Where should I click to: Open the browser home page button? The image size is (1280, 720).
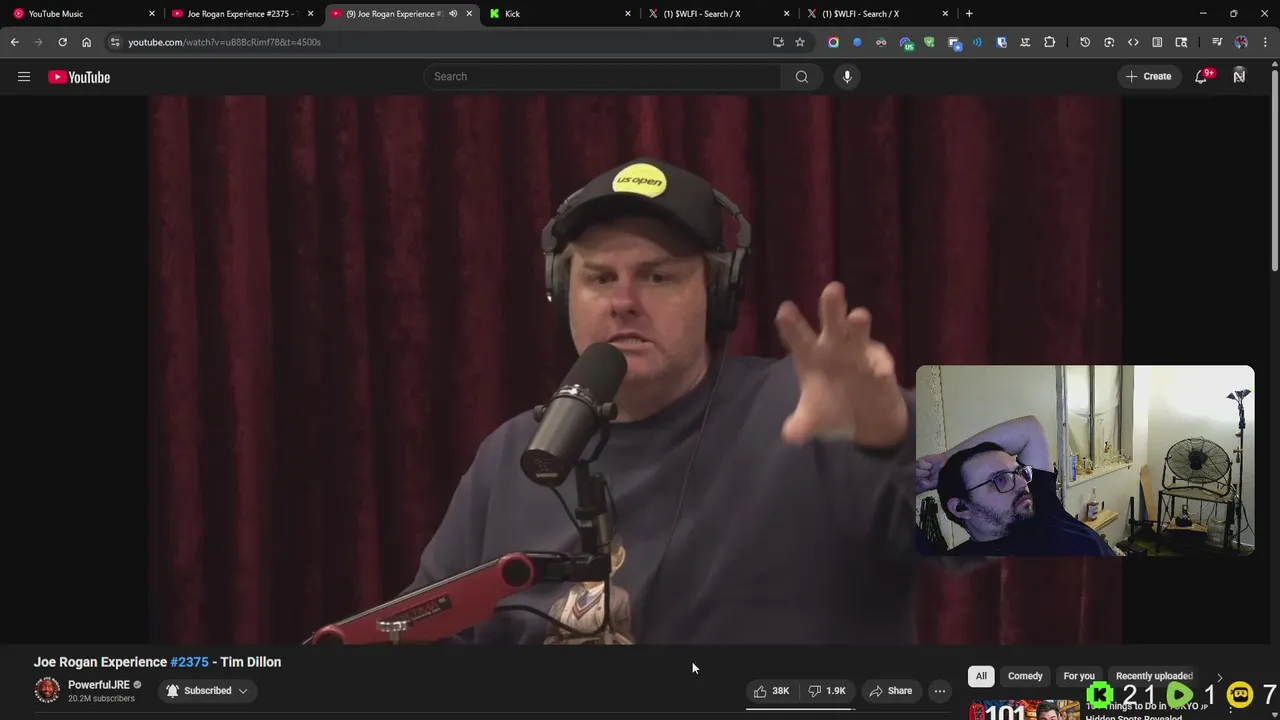[86, 42]
